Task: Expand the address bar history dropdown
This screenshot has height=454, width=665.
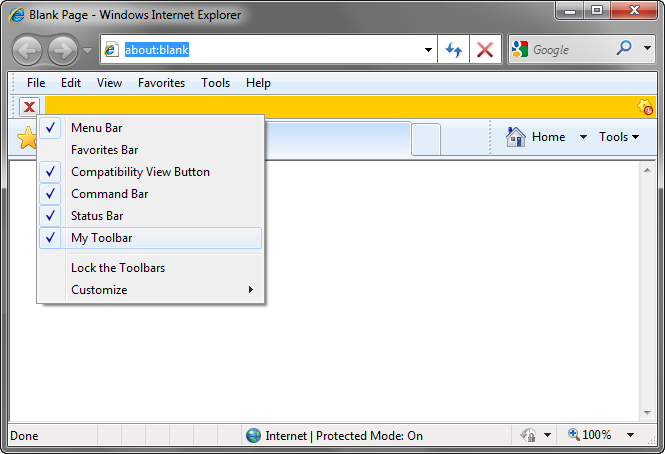Action: point(428,50)
